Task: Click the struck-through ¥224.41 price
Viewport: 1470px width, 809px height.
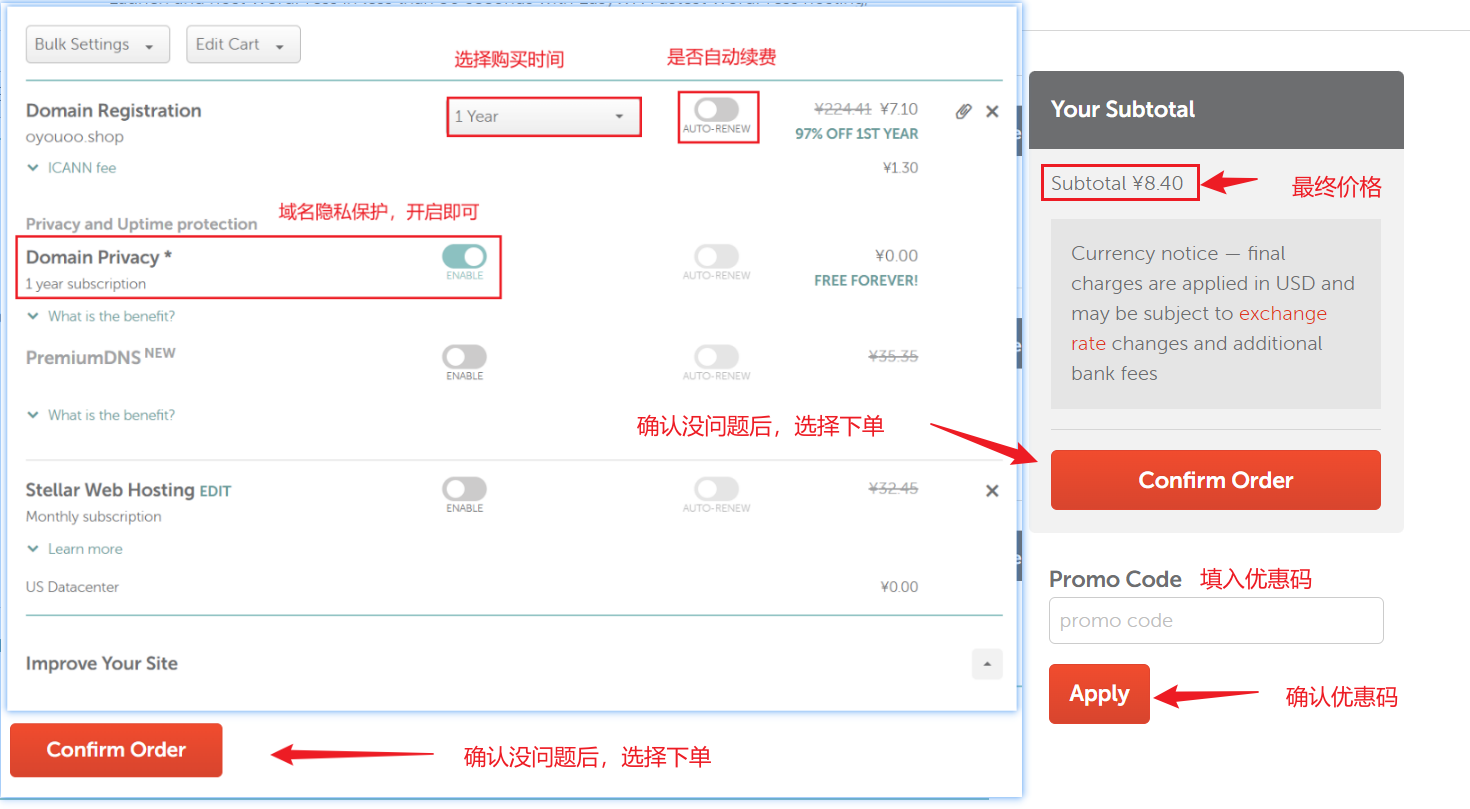Action: tap(844, 109)
